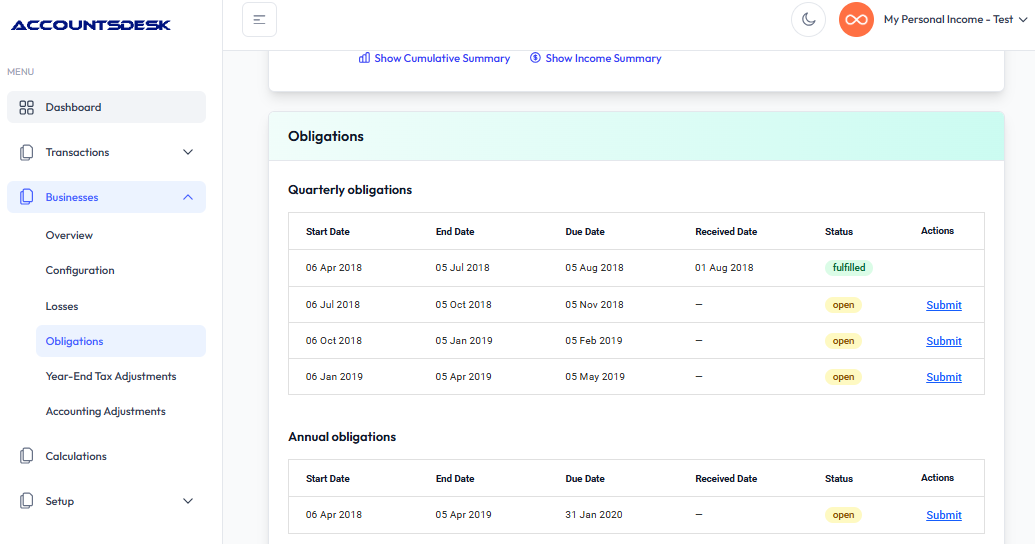Click the end date 05 Jan 2019
Viewport: 1035px width, 544px height.
coord(464,341)
